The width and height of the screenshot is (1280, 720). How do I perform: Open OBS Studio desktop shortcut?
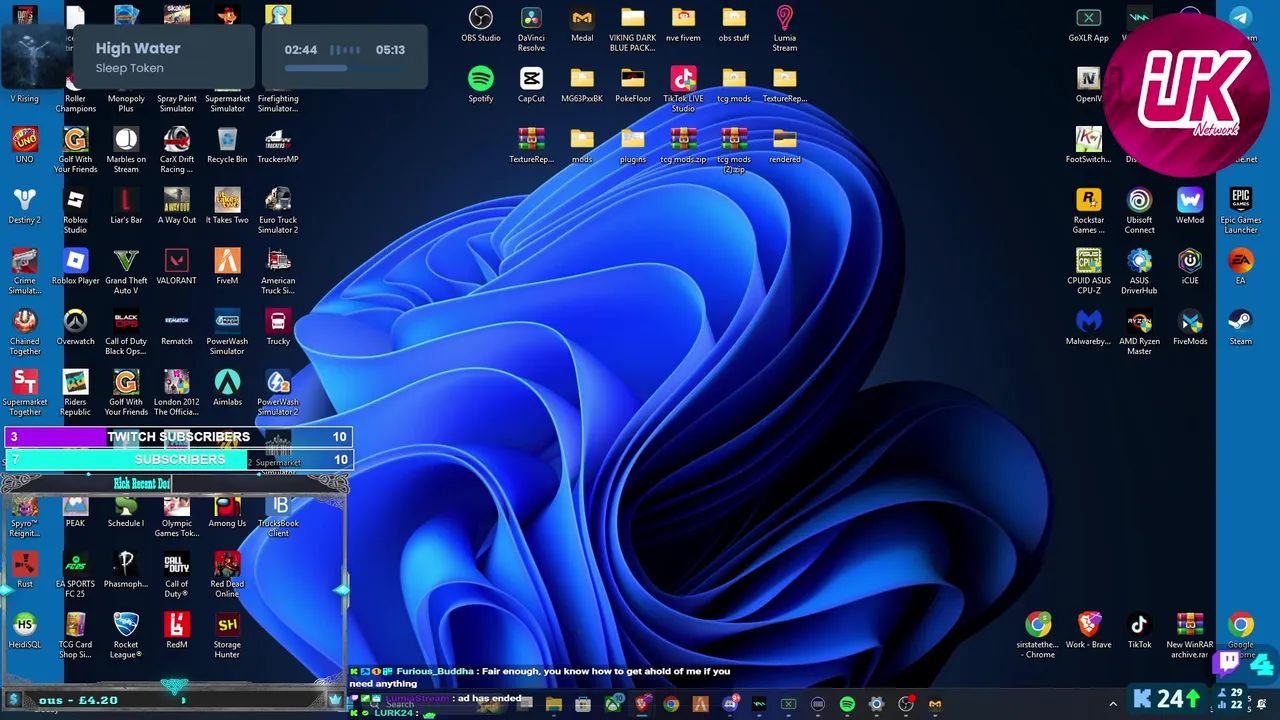481,24
